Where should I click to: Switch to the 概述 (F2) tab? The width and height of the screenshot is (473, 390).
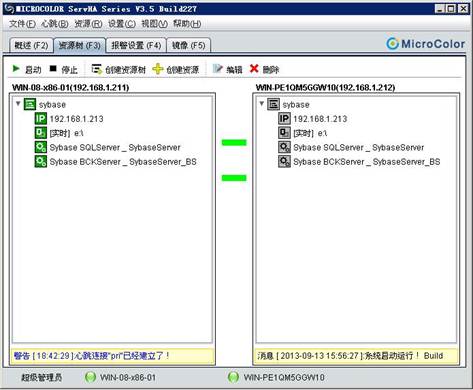coord(31,45)
